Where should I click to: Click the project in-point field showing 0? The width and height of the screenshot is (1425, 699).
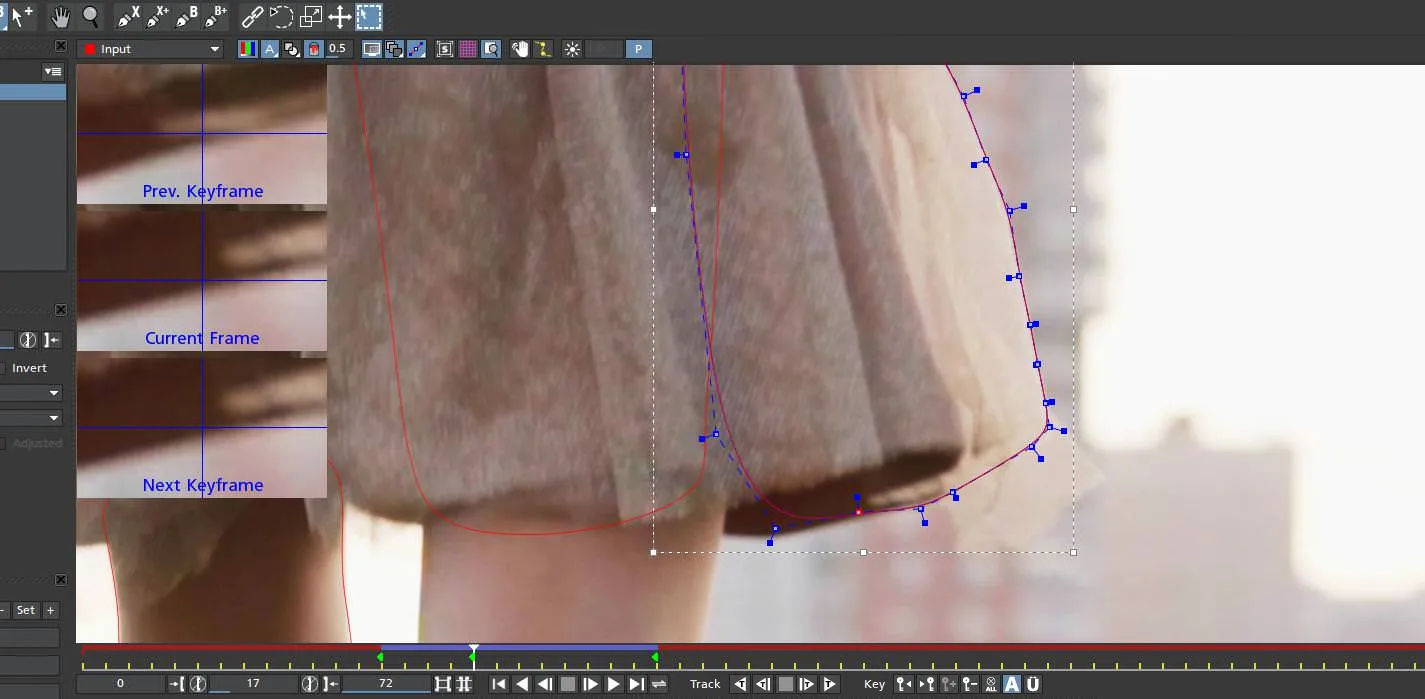tap(121, 684)
